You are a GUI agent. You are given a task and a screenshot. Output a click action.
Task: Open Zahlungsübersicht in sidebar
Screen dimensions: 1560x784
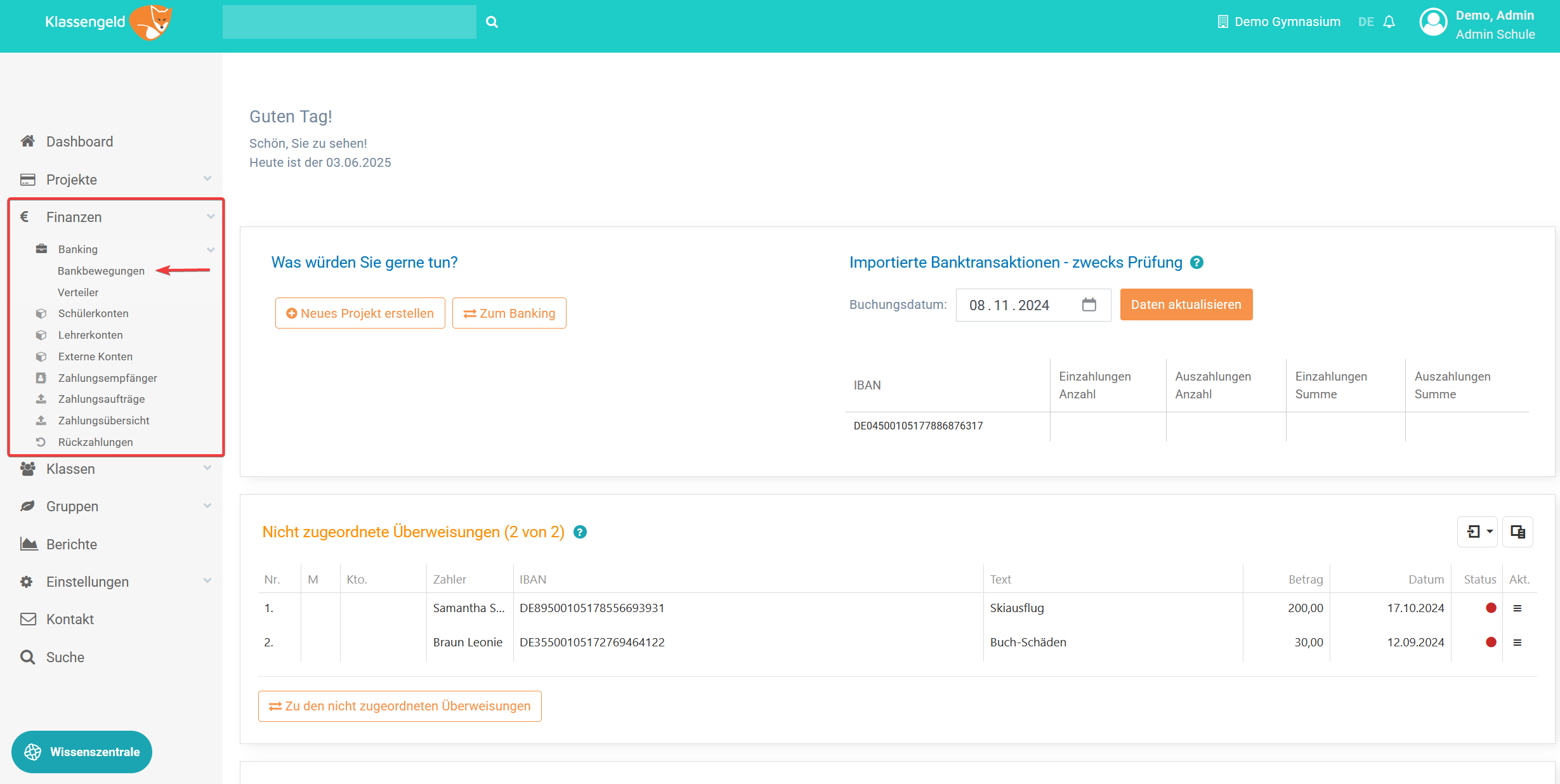[x=104, y=421]
